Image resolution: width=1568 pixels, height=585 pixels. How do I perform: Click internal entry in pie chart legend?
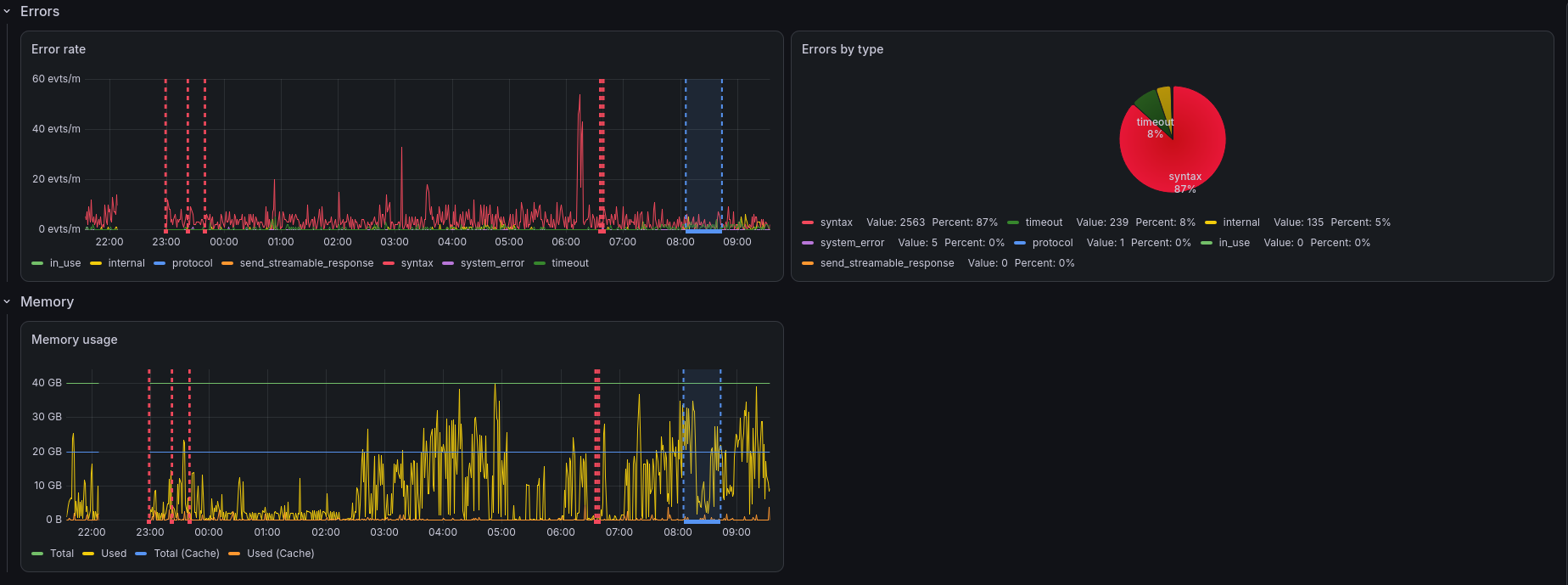point(1241,222)
